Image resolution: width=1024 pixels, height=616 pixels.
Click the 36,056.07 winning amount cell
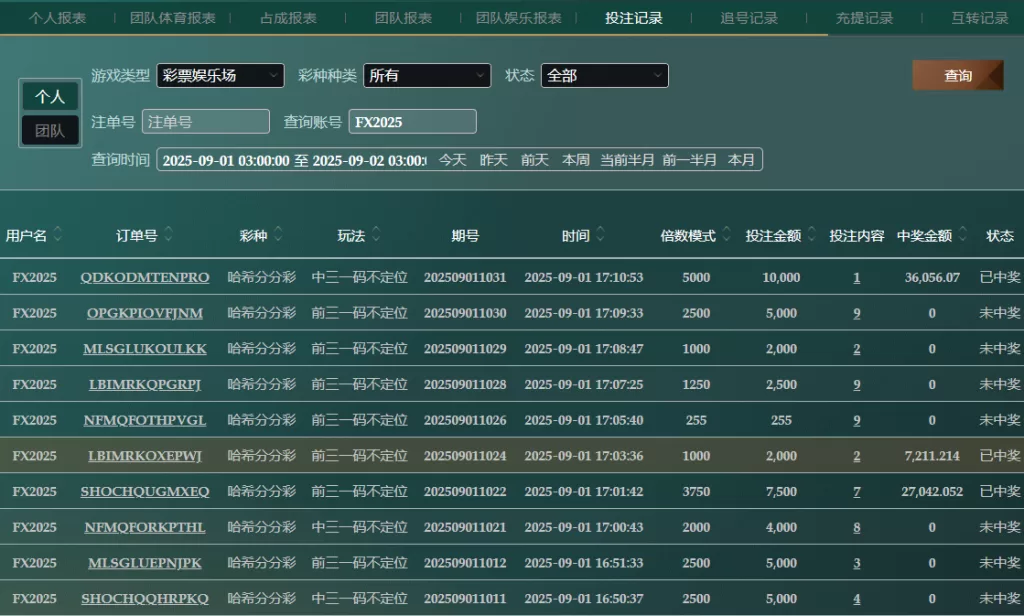(932, 278)
